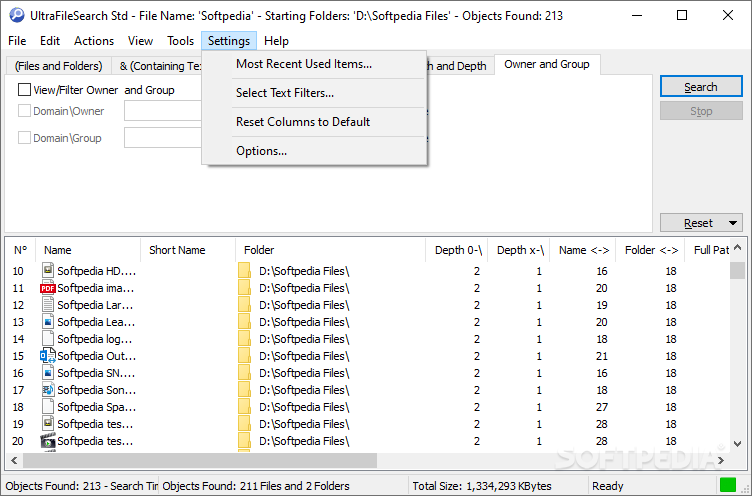Click the image icon of row 19

[47, 424]
